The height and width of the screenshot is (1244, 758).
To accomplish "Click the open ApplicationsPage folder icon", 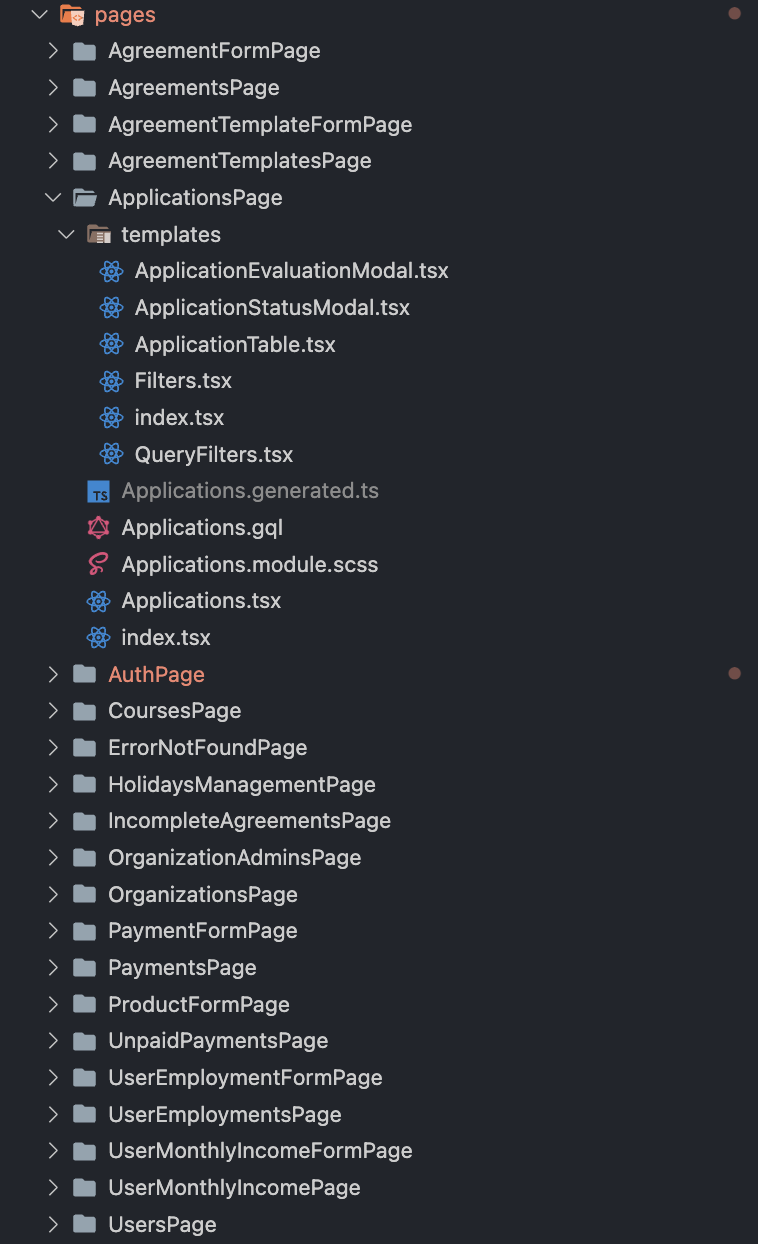I will pos(85,198).
